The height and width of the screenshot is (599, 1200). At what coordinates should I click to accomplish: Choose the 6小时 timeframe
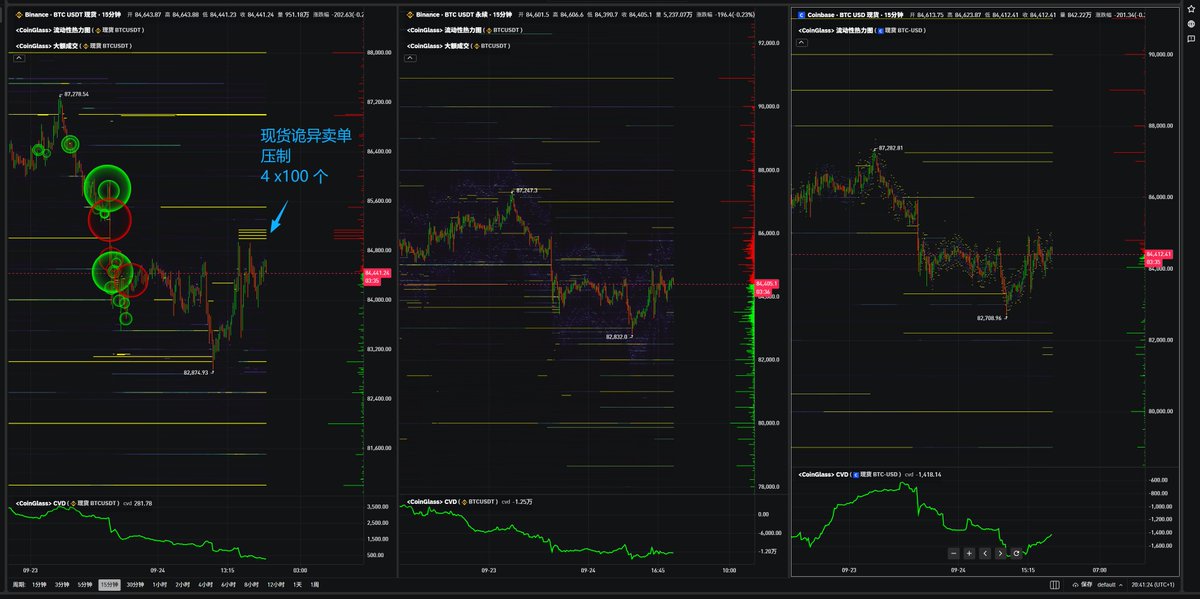tap(229, 584)
